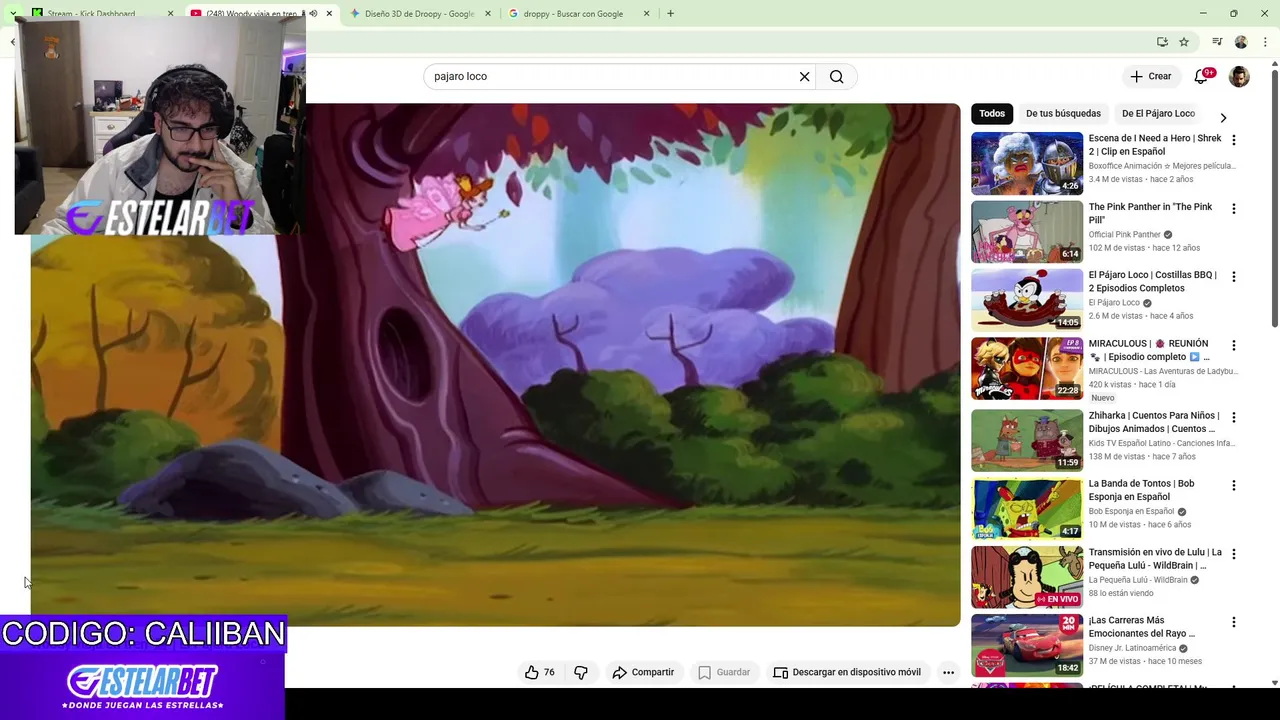1280x720 pixels.
Task: Open Chrome profile avatar
Action: click(x=1241, y=42)
